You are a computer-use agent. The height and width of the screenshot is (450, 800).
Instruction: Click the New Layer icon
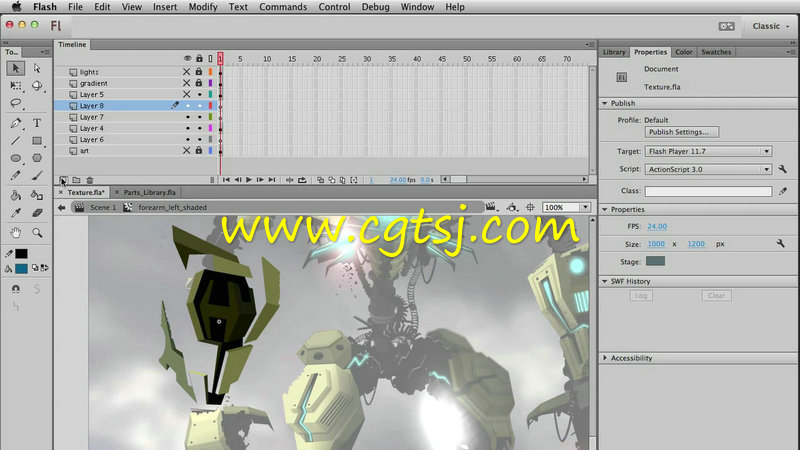pyautogui.click(x=63, y=180)
